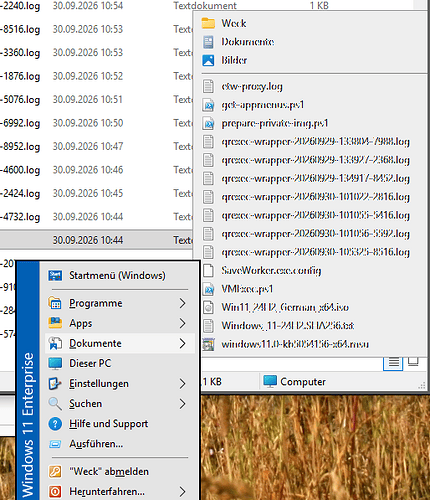Open the Dokumente entry in start menu
430x500 pixels.
120,343
